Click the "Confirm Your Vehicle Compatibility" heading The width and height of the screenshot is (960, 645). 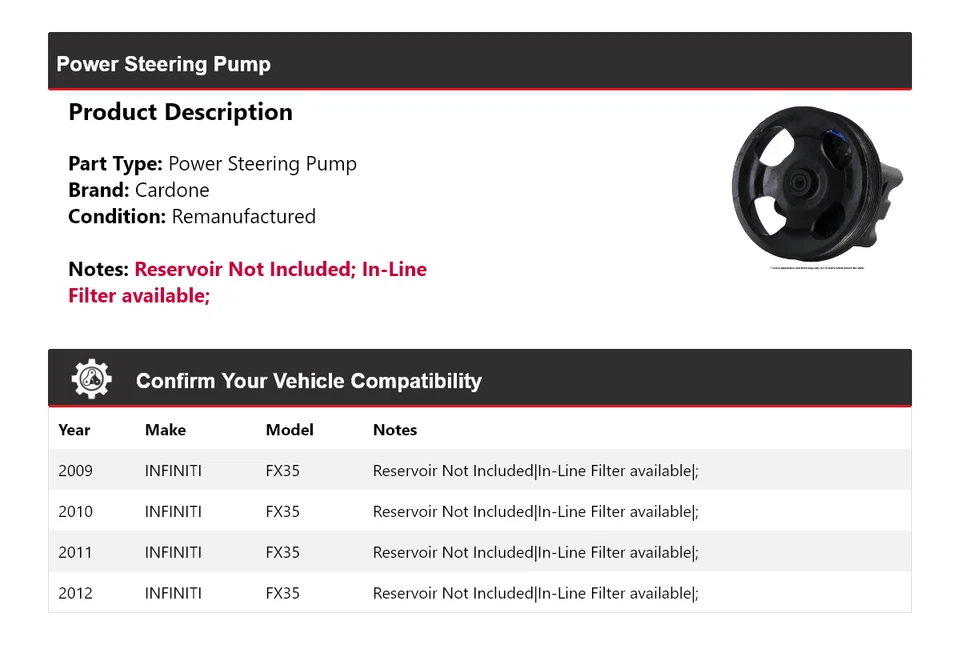308,381
